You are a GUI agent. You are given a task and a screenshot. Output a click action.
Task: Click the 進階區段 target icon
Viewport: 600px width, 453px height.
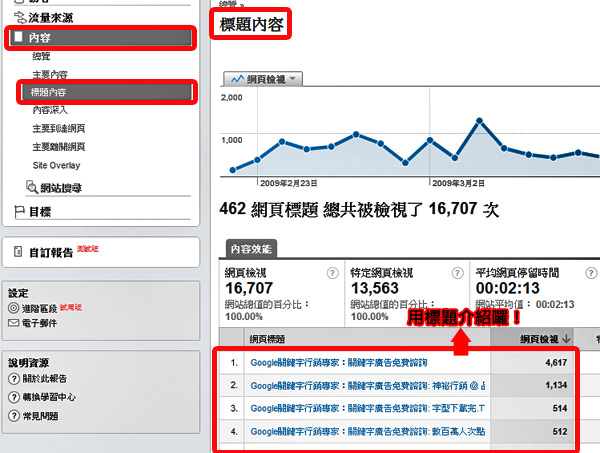tap(13, 308)
